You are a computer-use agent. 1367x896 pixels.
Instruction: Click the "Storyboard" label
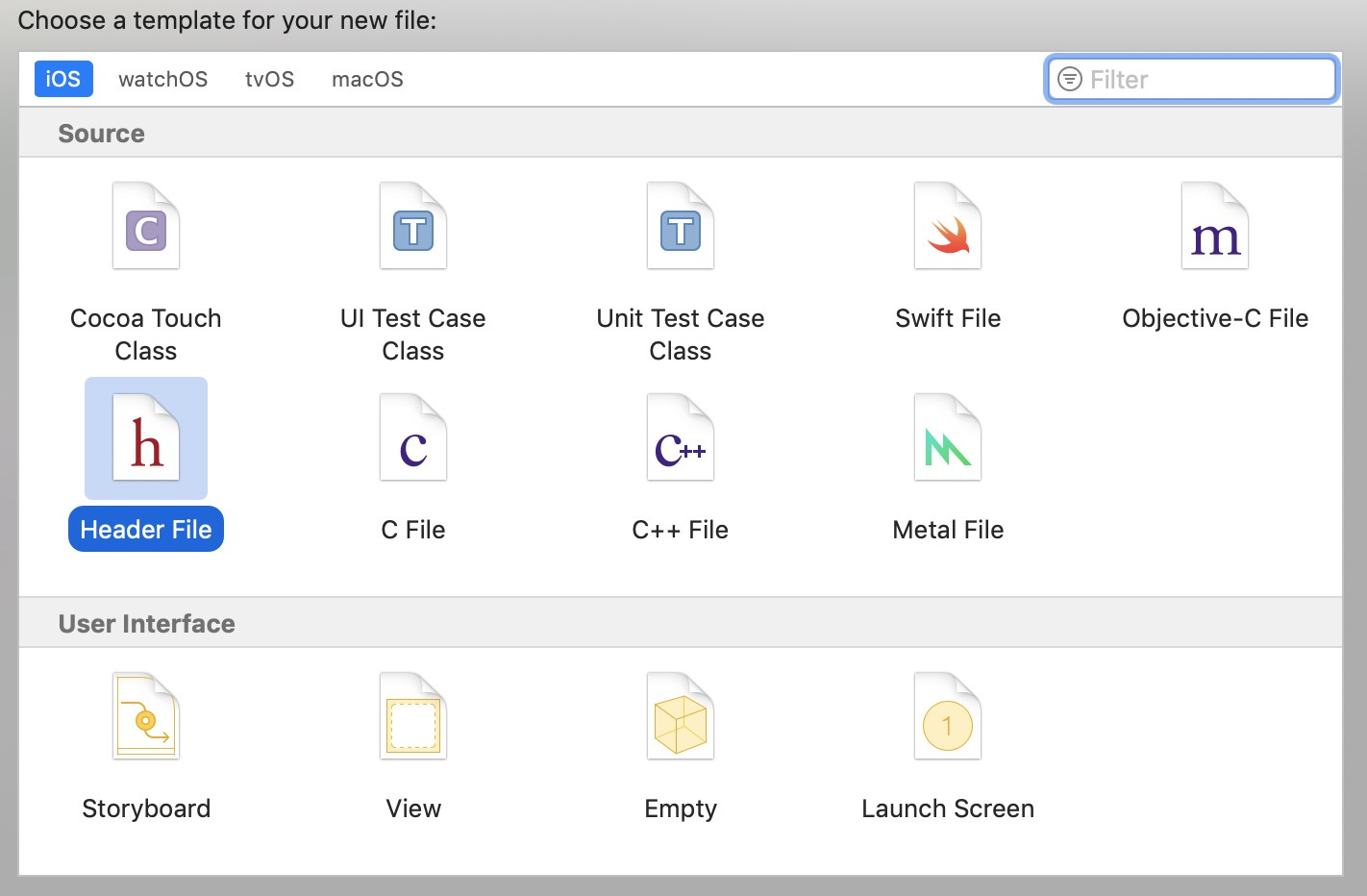[x=146, y=809]
